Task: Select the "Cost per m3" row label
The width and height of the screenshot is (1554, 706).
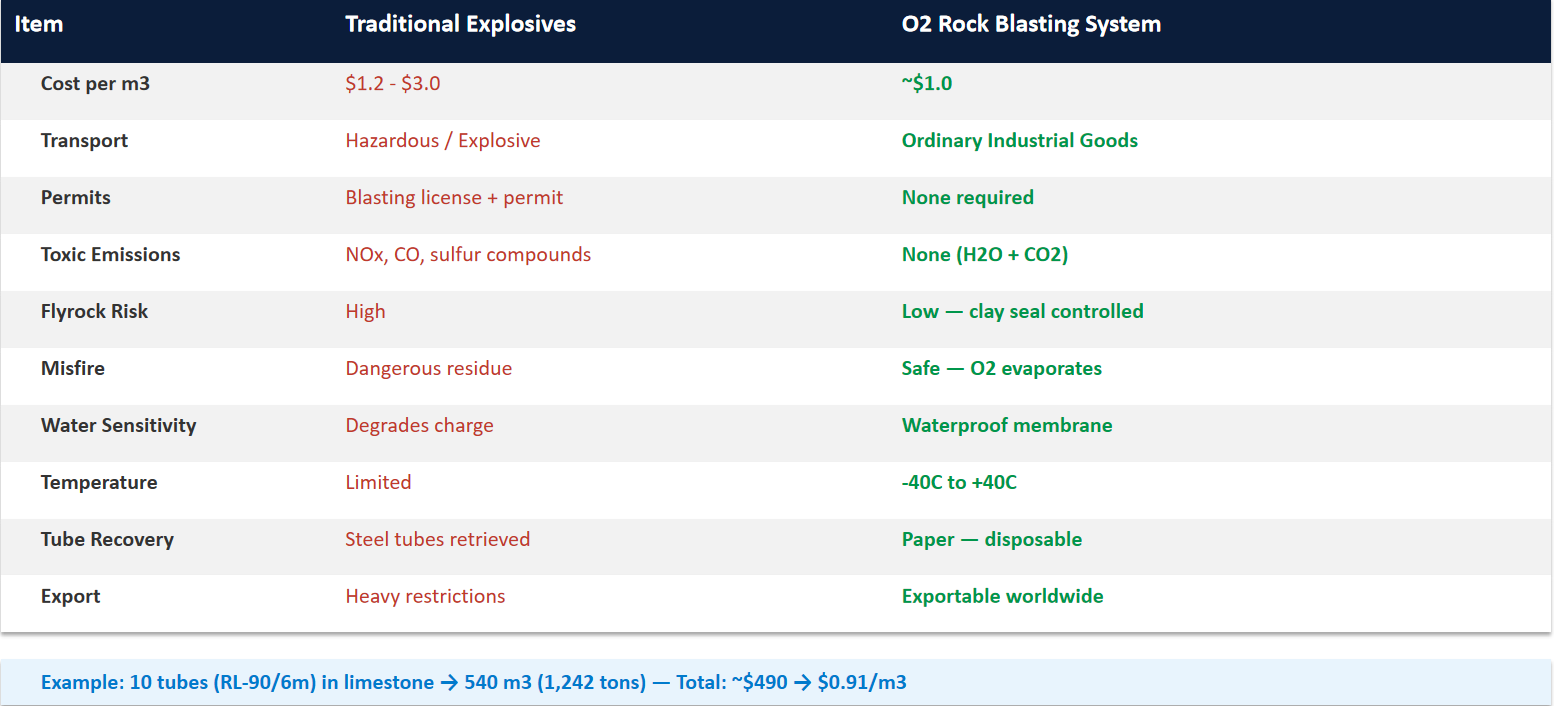Action: click(95, 84)
